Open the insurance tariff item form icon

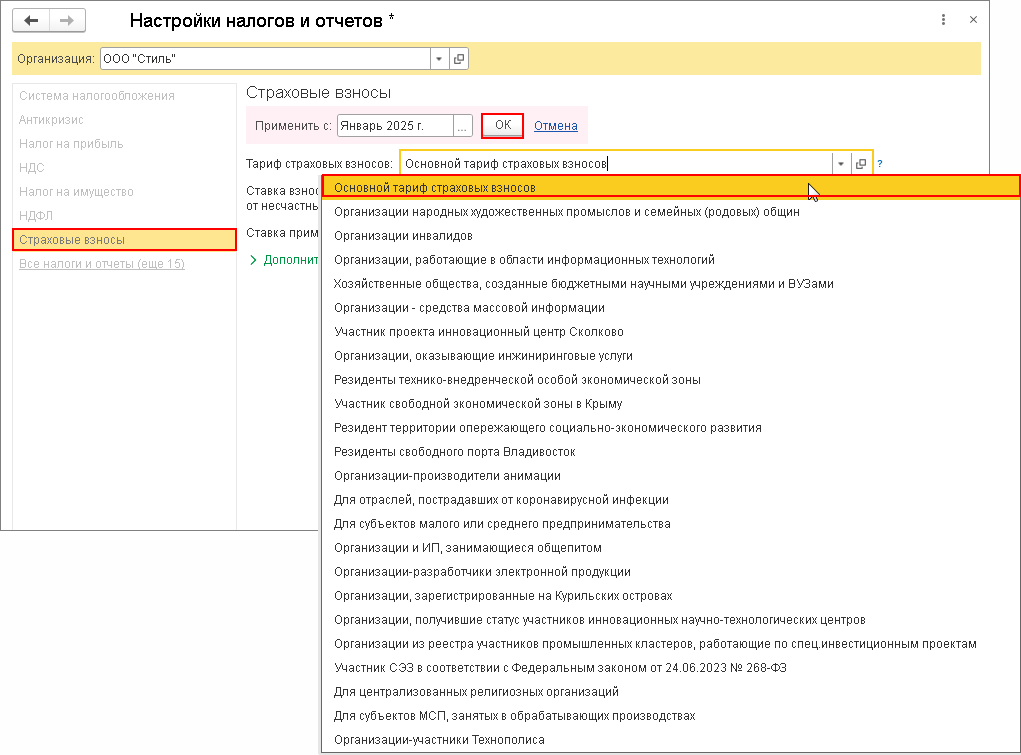point(860,164)
